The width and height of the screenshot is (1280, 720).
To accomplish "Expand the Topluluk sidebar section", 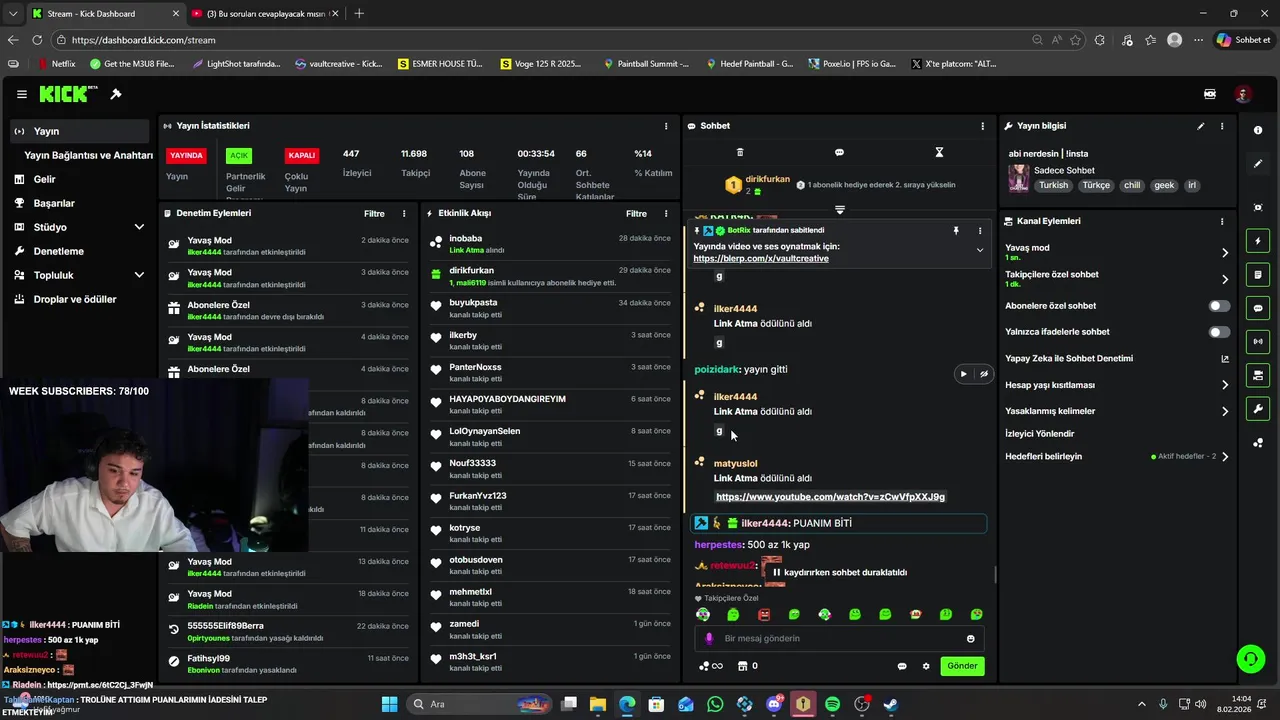I will (x=139, y=275).
